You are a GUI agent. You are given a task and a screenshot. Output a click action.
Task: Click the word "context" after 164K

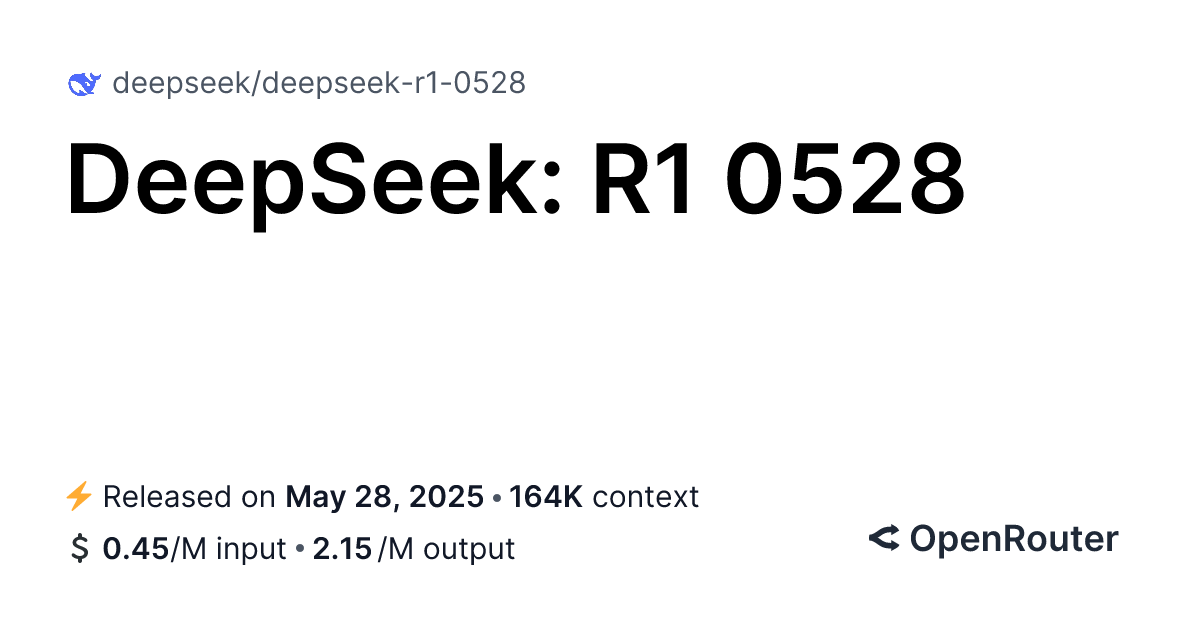click(x=645, y=497)
